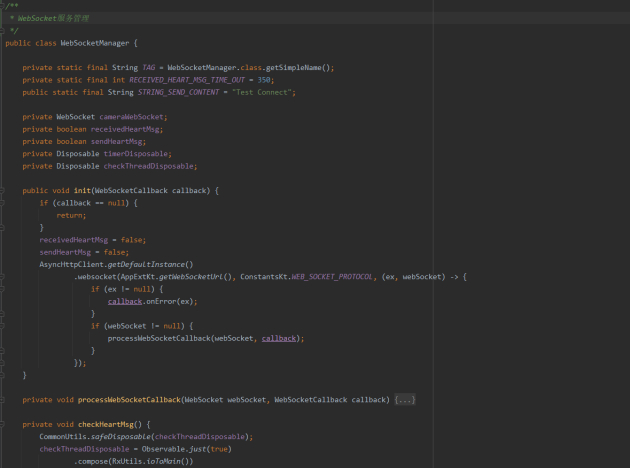Click the WEB_SOCKET_PROTOCOL constant reference
Viewport: 630px width, 468px height.
click(x=336, y=276)
